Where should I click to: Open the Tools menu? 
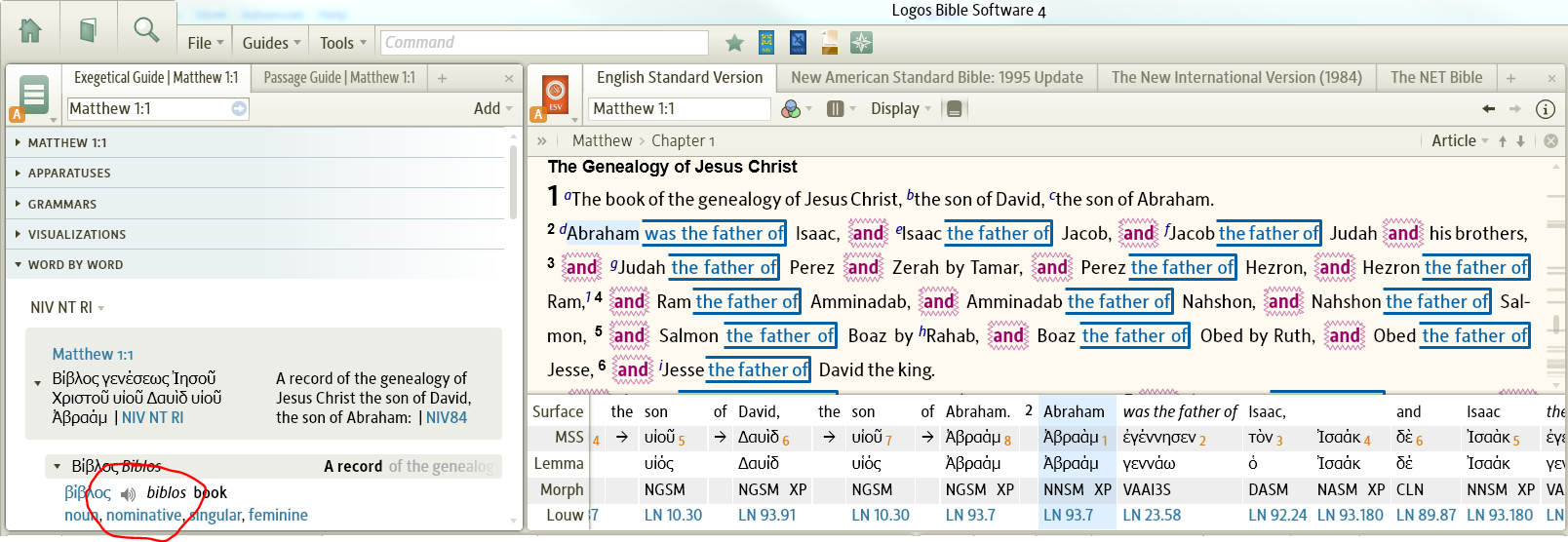[x=342, y=43]
